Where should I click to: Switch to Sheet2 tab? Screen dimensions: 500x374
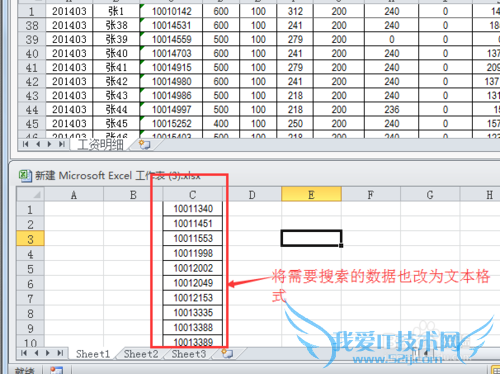click(141, 354)
